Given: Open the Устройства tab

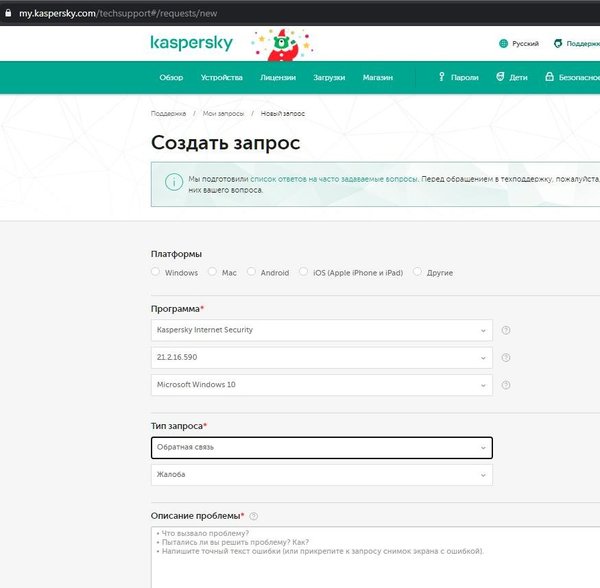Looking at the screenshot, I should 222,77.
